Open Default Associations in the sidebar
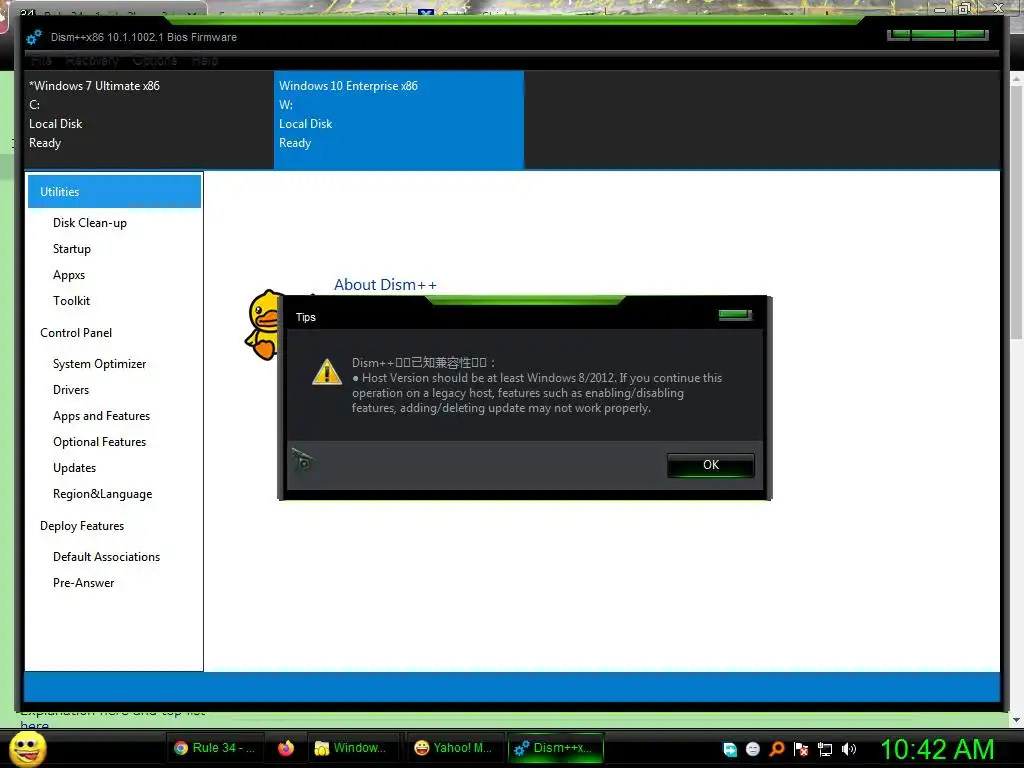Image resolution: width=1024 pixels, height=768 pixels. [106, 557]
